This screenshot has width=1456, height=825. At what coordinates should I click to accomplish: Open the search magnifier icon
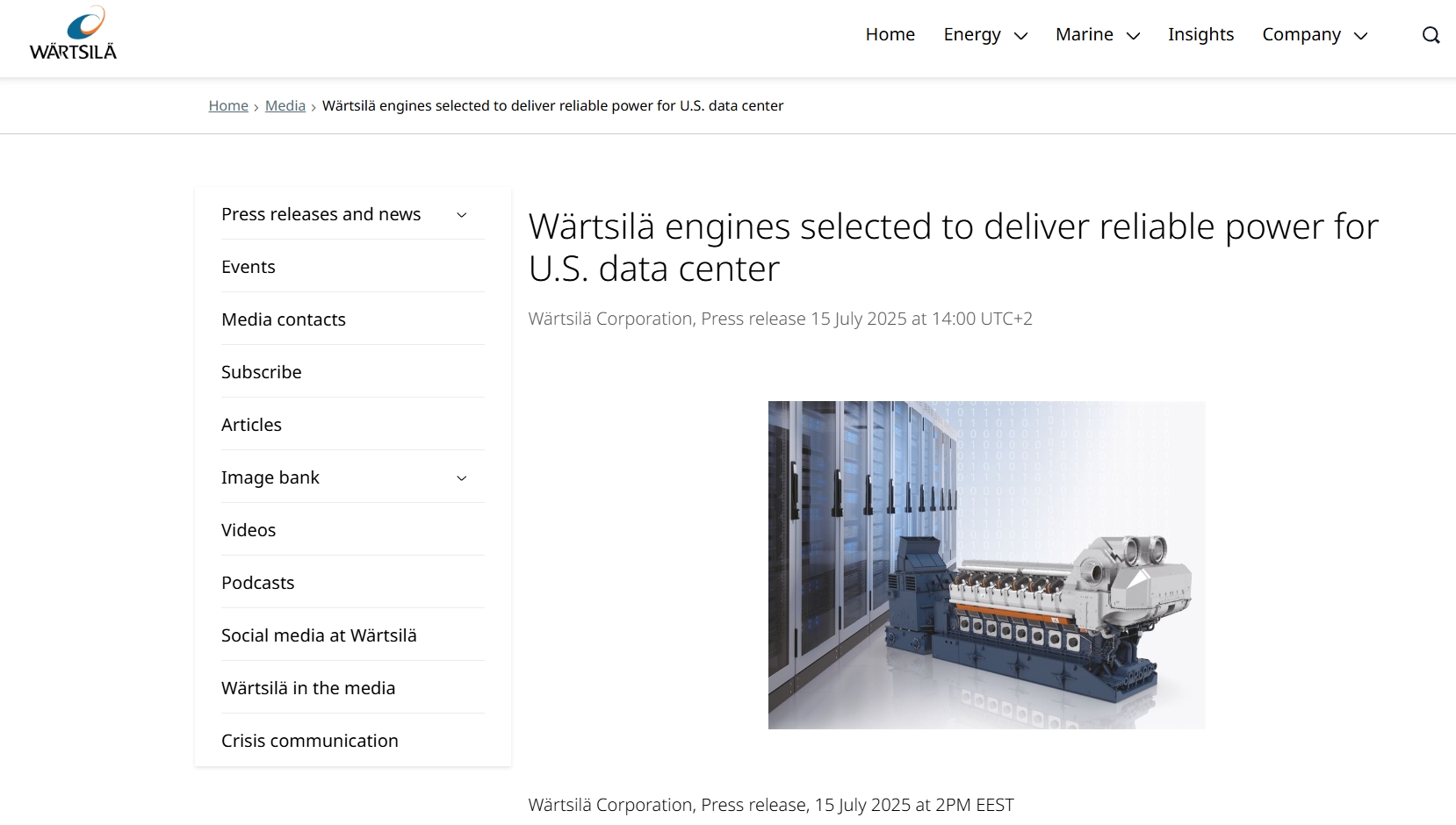pos(1431,35)
